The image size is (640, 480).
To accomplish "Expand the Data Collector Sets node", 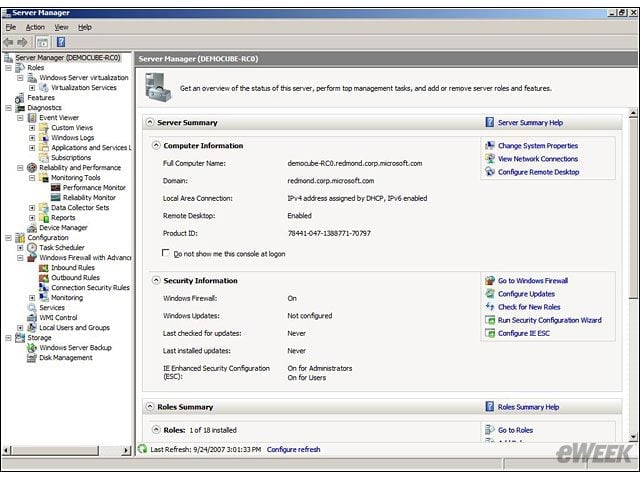I will click(x=32, y=208).
